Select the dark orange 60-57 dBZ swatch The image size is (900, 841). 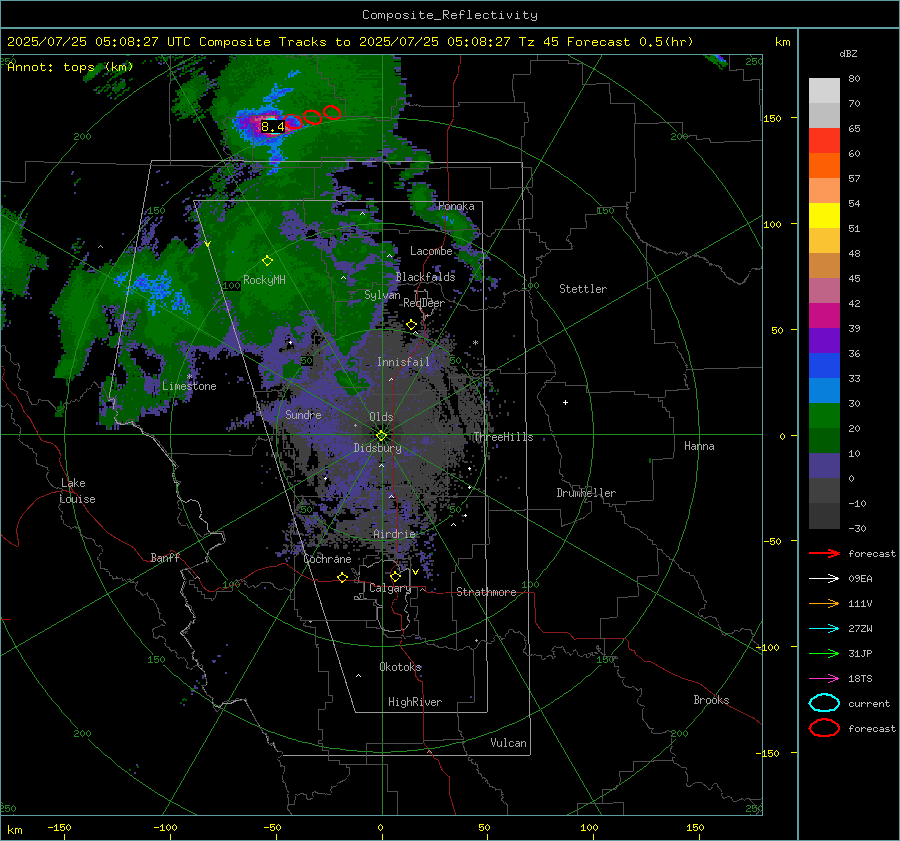(824, 166)
